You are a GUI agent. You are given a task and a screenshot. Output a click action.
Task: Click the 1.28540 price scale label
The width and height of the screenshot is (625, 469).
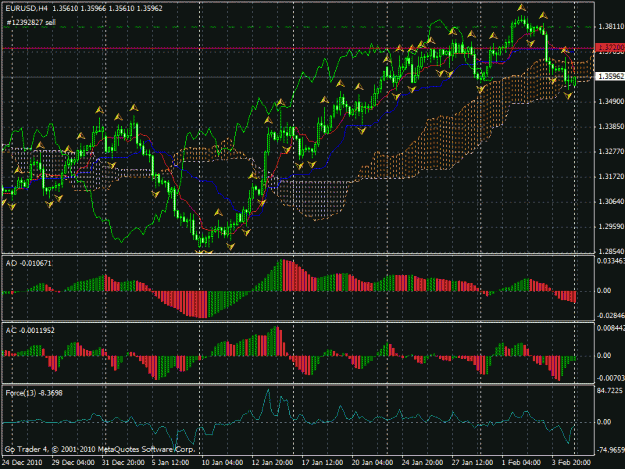tap(610, 251)
